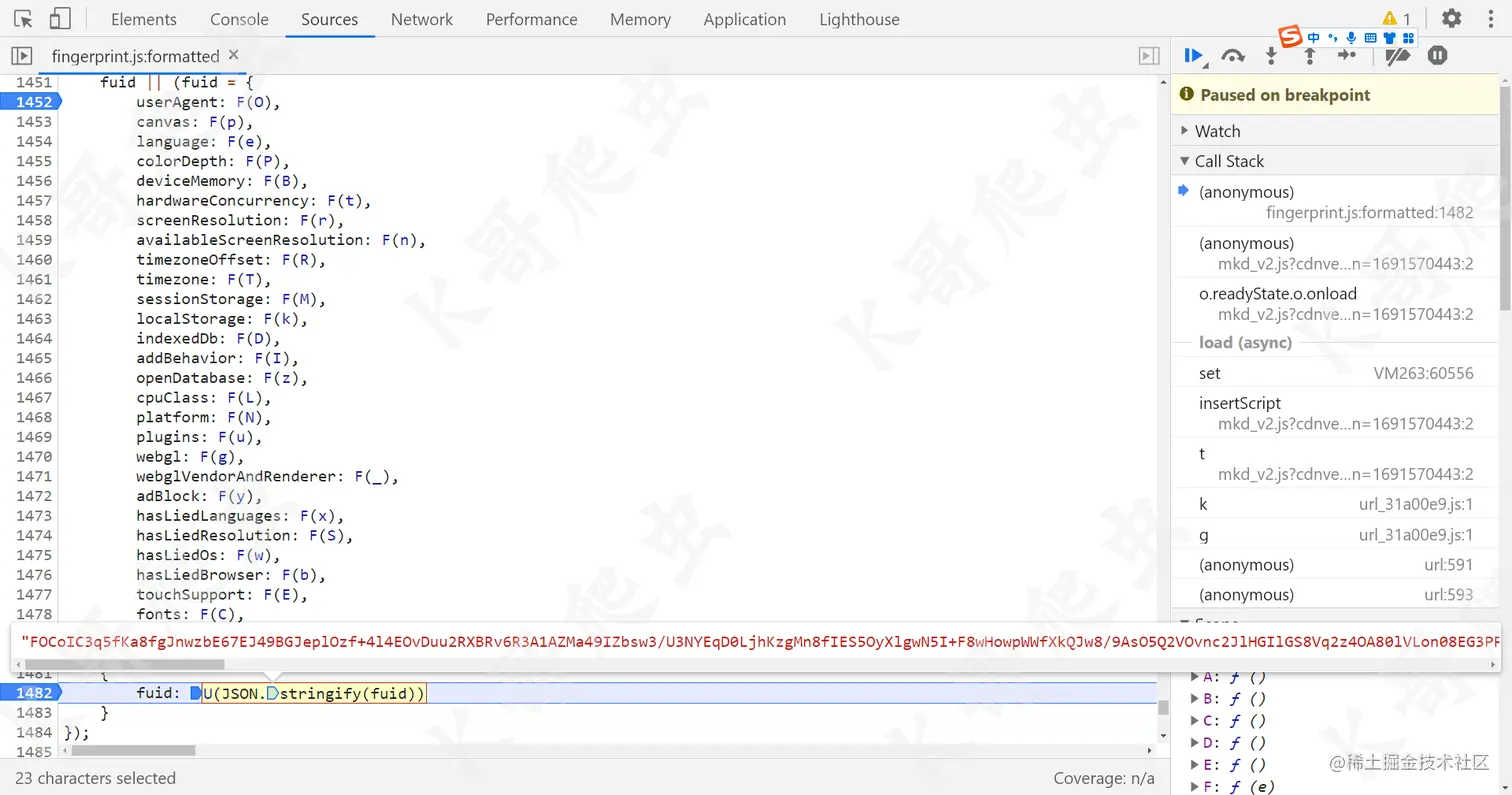
Task: Expand scope variable D
Action: pyautogui.click(x=1194, y=743)
